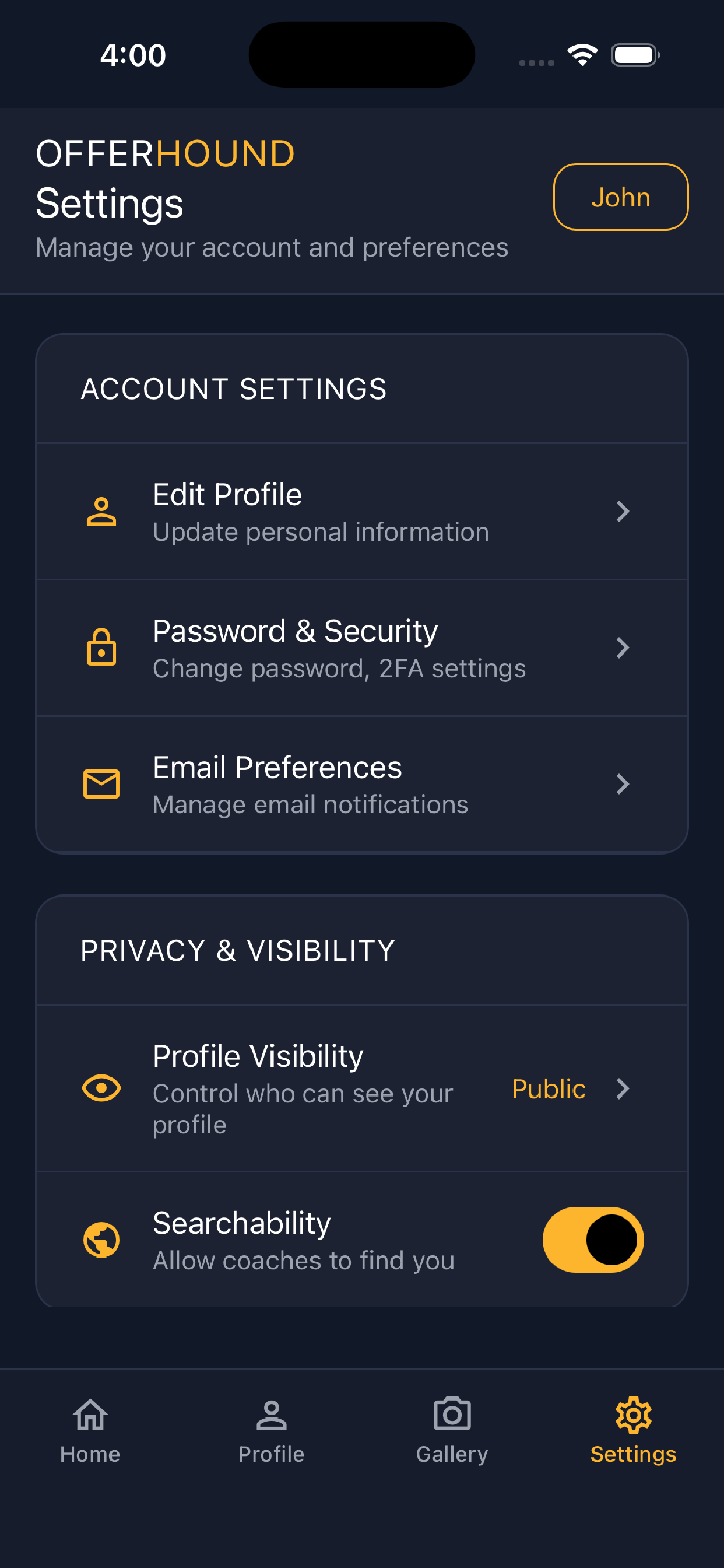Open Home tab via house icon
The height and width of the screenshot is (1568, 724).
coord(90,1415)
